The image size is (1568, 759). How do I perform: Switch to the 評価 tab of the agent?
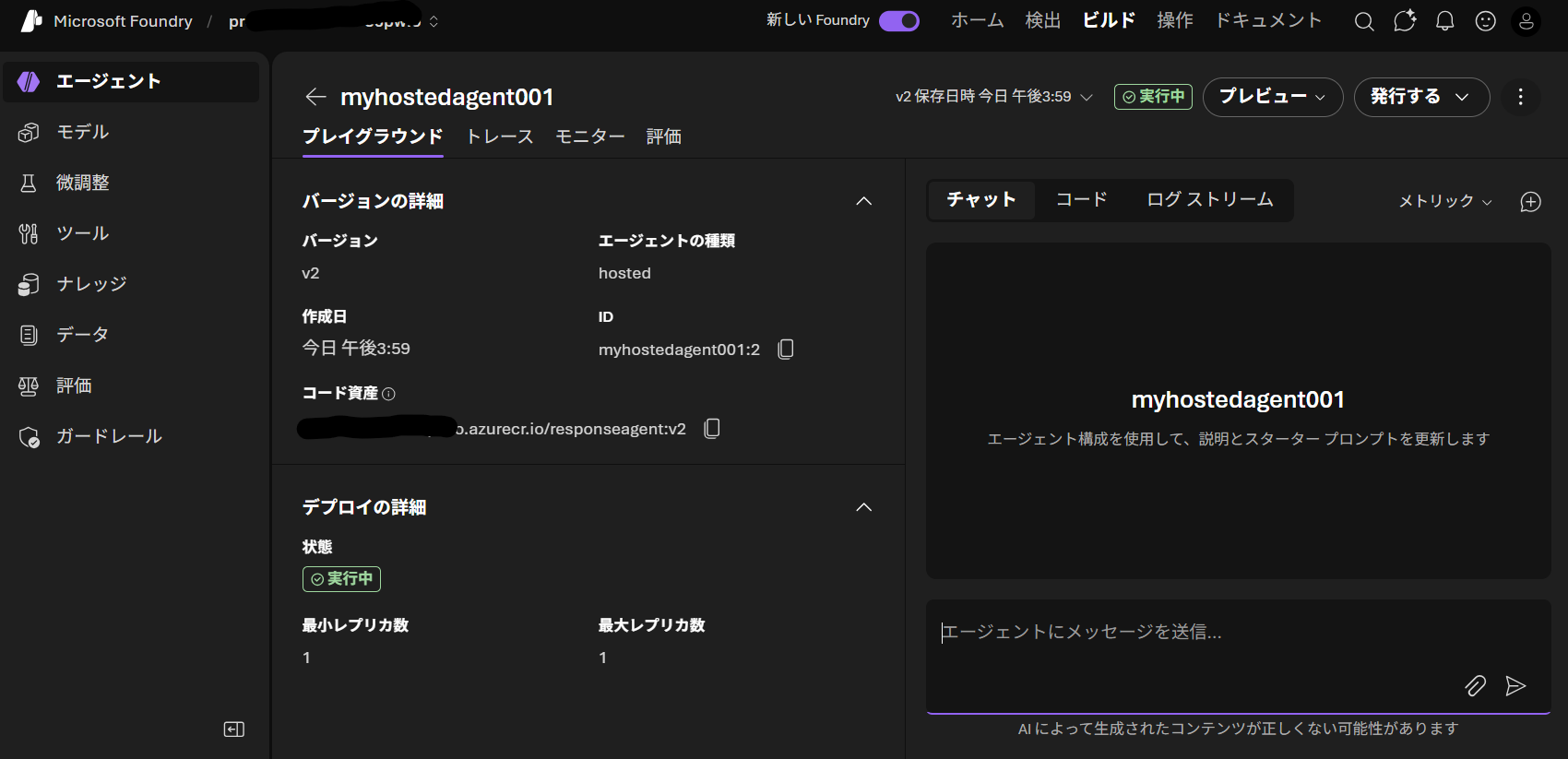[664, 136]
